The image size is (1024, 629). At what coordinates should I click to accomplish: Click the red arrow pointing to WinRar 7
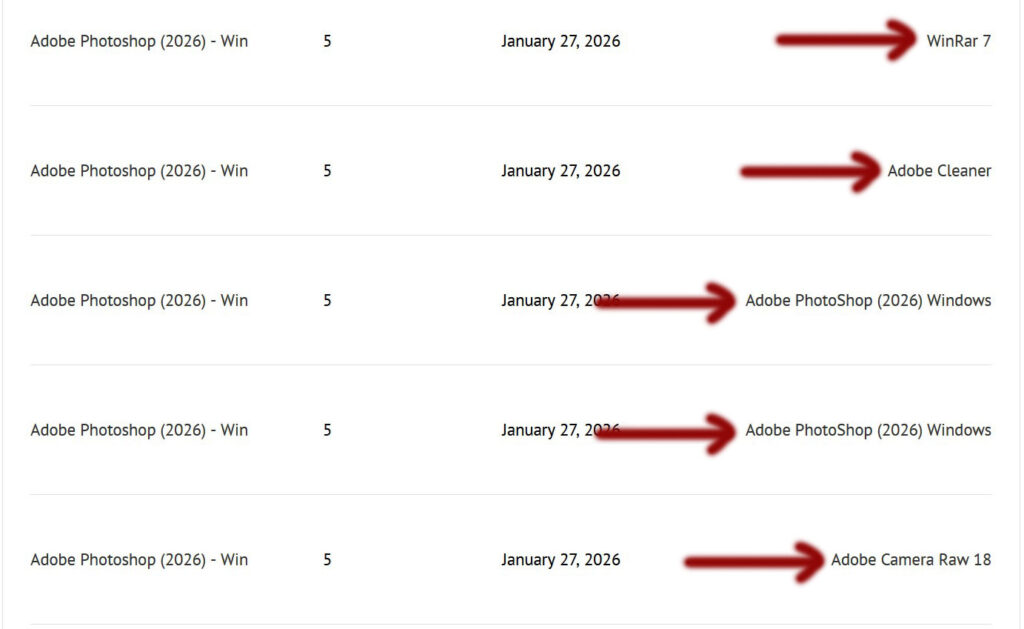(x=846, y=40)
